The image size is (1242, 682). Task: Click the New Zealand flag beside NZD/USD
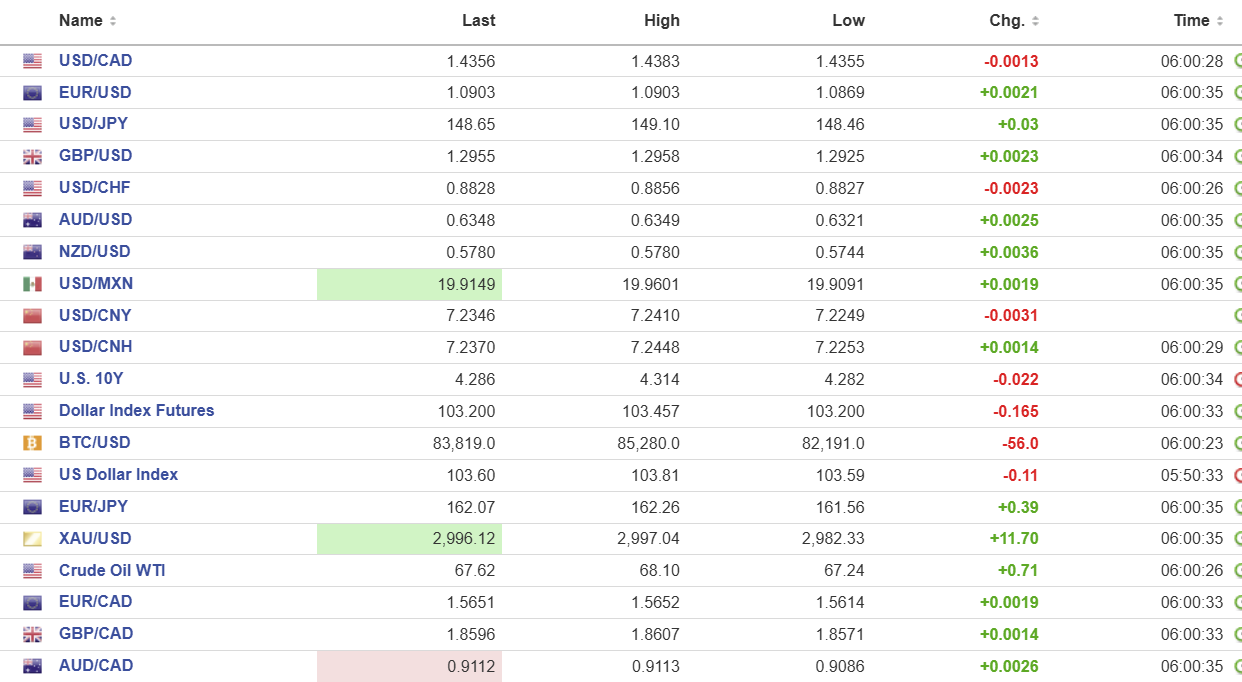(x=33, y=252)
